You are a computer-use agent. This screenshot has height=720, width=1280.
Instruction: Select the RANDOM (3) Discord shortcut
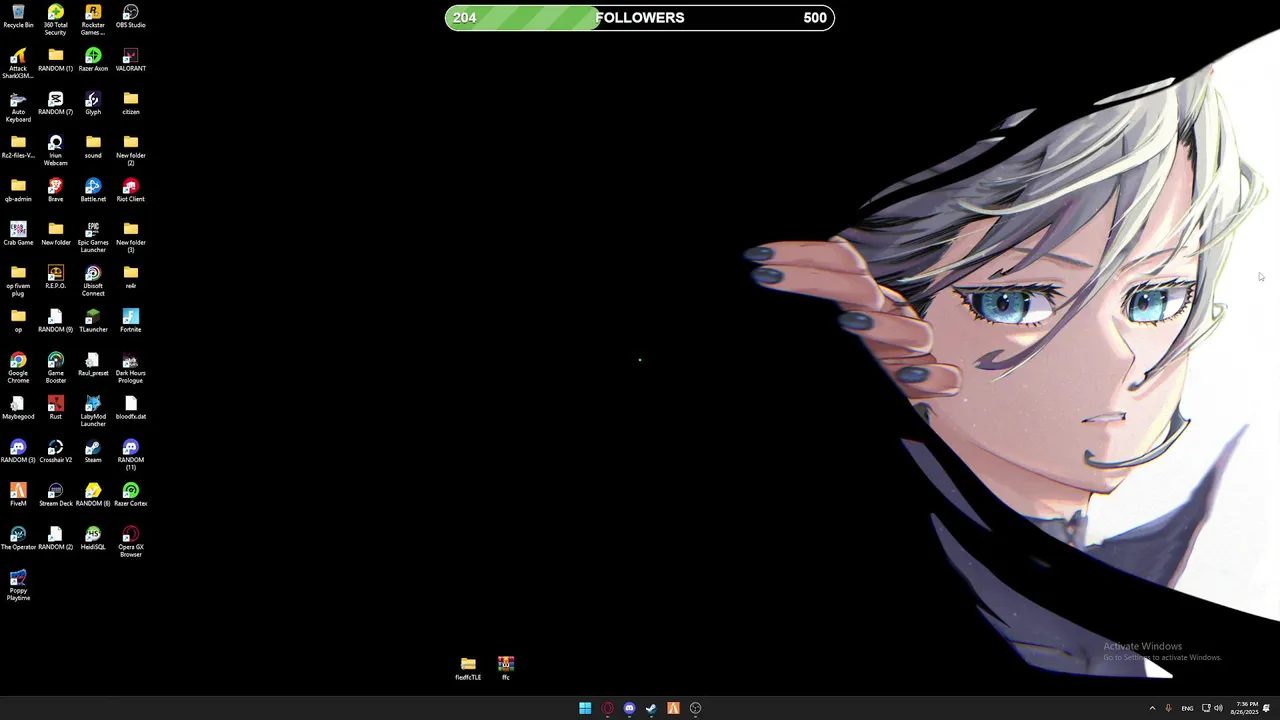pos(18,452)
